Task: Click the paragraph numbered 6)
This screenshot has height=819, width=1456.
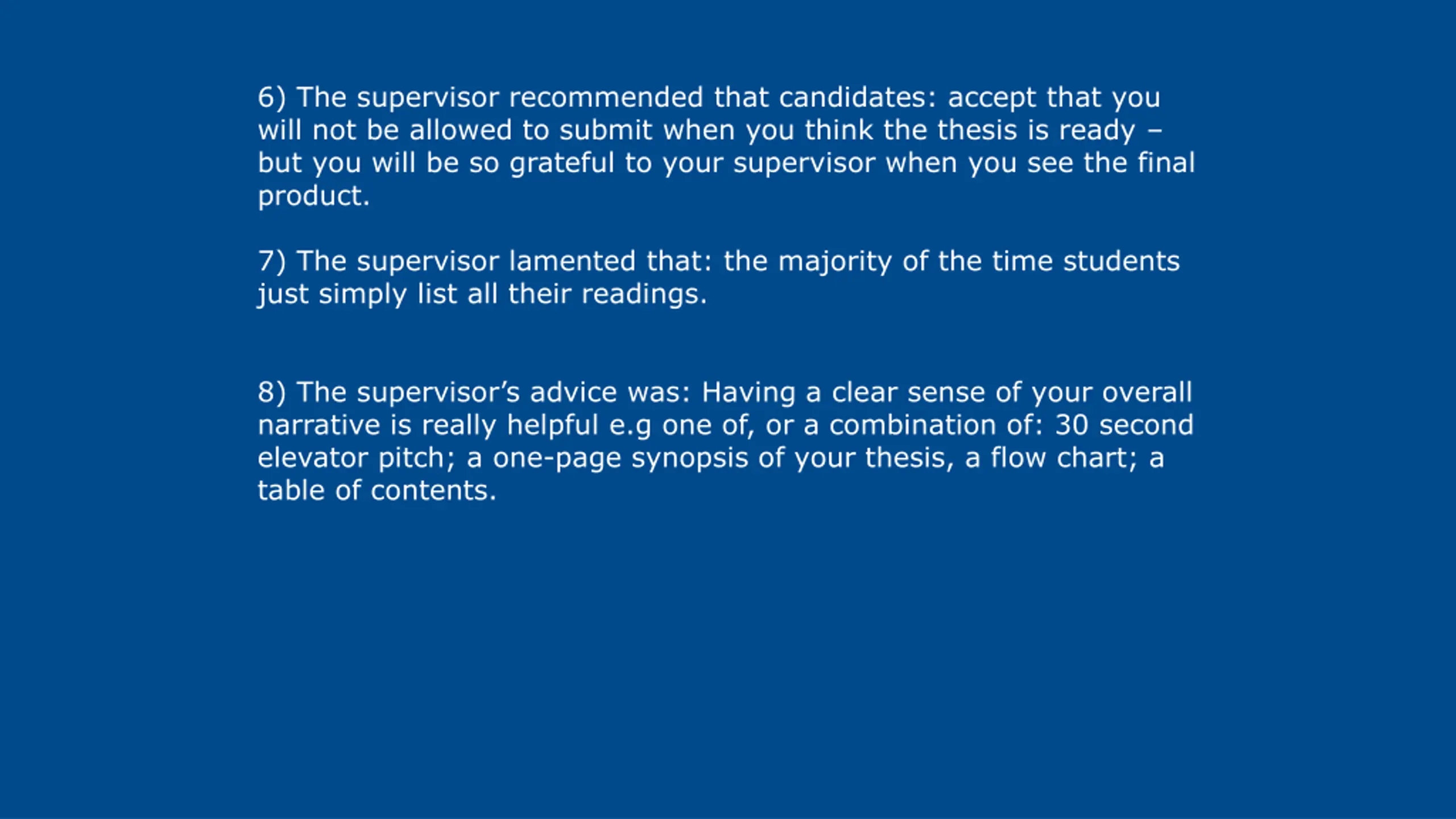Action: pyautogui.click(x=726, y=146)
